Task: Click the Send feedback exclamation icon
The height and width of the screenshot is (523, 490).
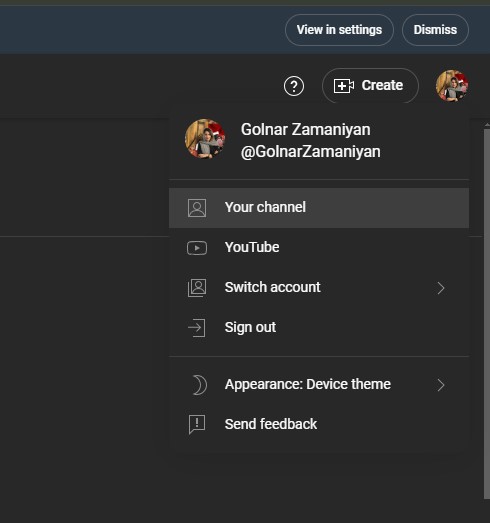Action: tap(197, 425)
